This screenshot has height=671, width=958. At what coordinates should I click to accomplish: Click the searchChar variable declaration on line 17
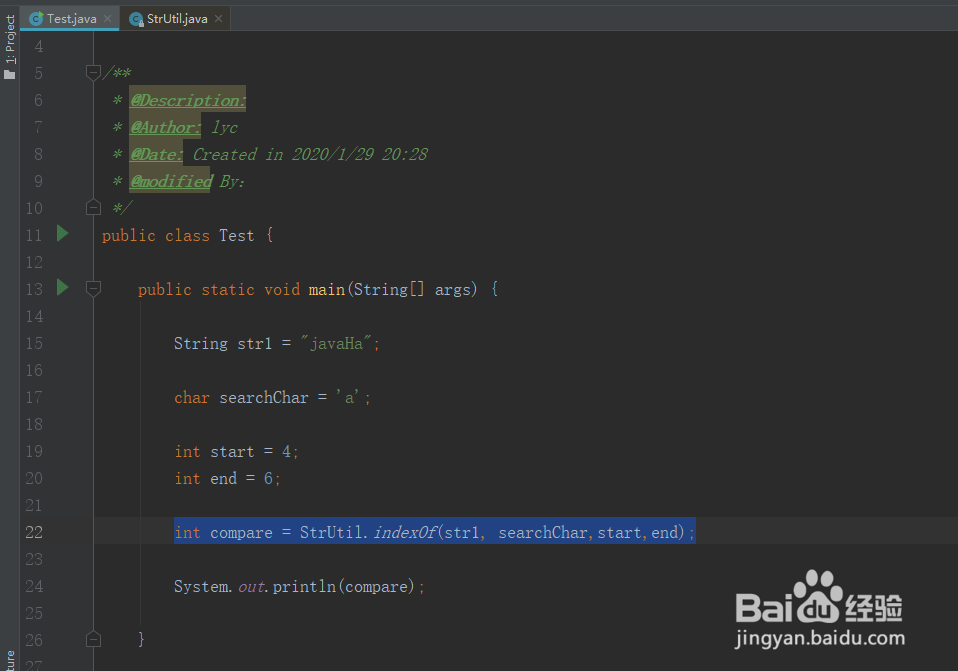click(x=264, y=398)
